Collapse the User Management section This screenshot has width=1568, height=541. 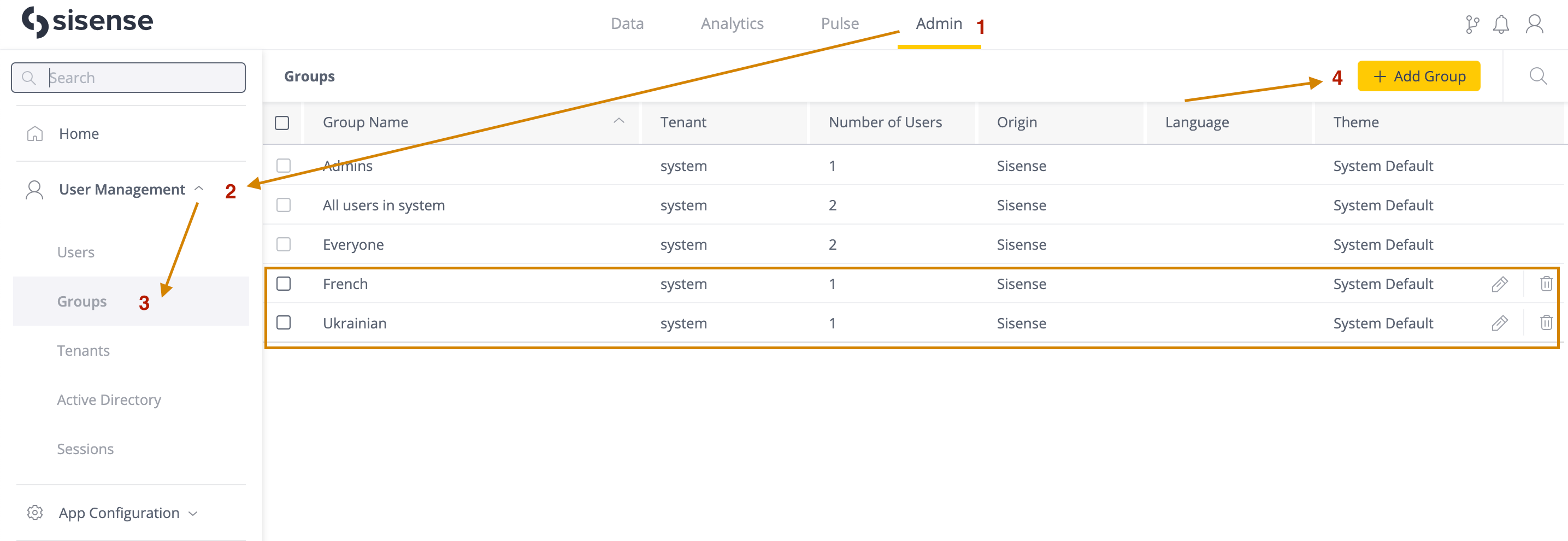199,189
